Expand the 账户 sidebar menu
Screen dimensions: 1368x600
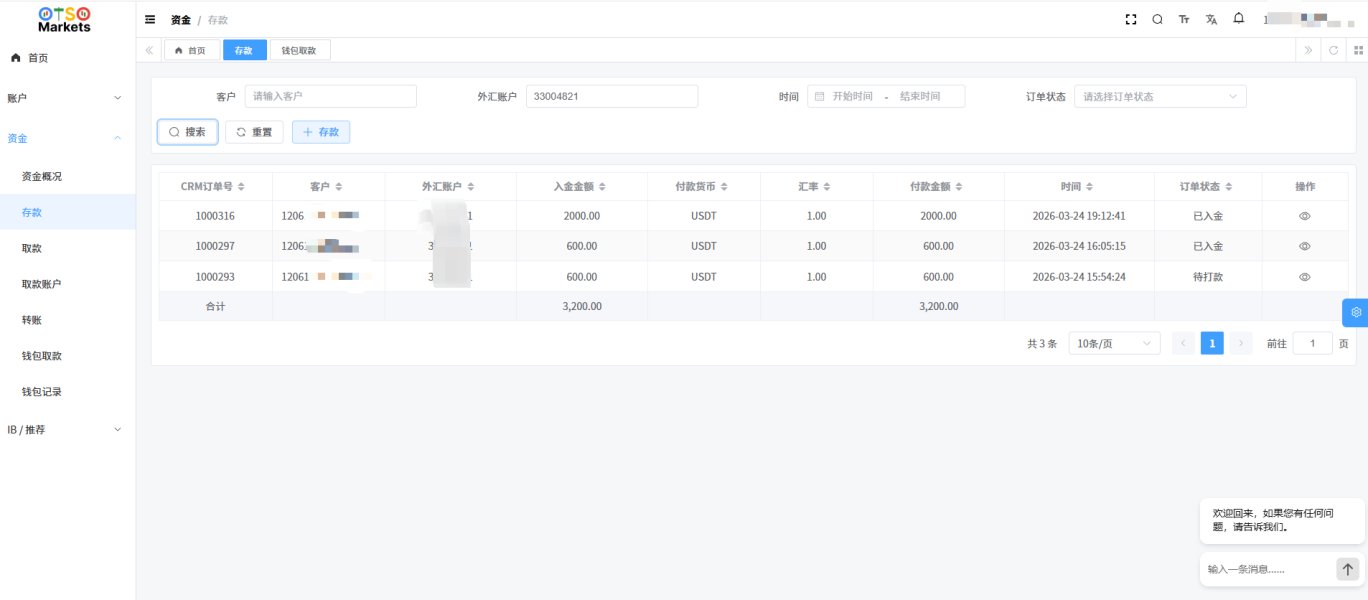point(67,98)
